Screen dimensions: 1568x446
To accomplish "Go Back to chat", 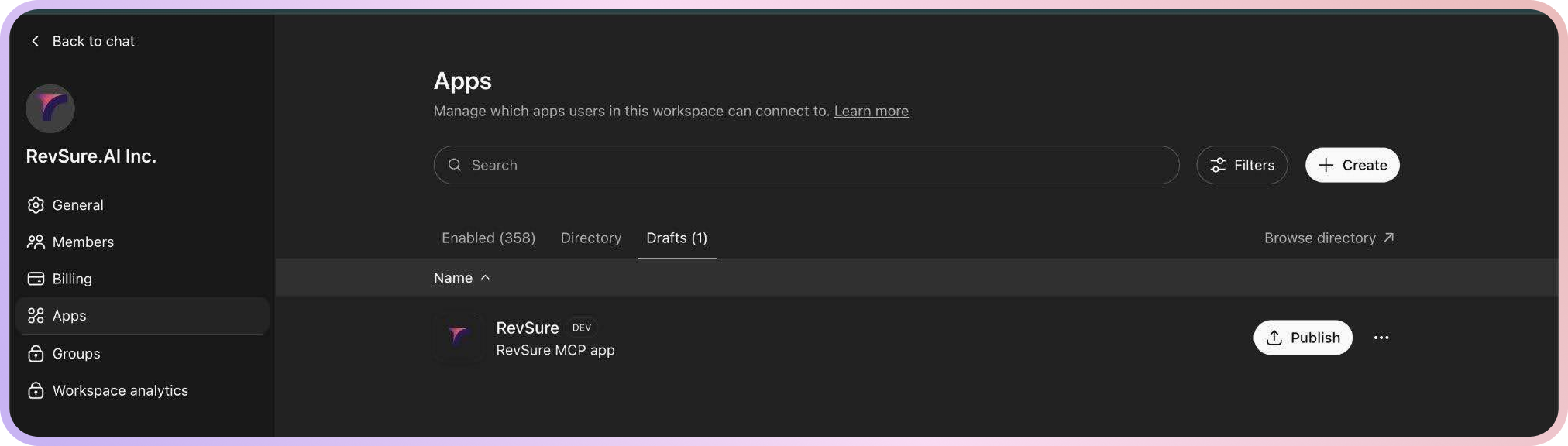I will (82, 41).
